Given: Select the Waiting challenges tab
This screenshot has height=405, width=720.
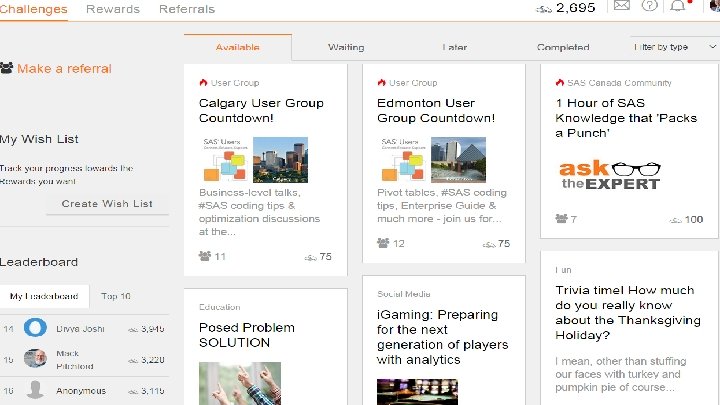Looking at the screenshot, I should pyautogui.click(x=346, y=47).
